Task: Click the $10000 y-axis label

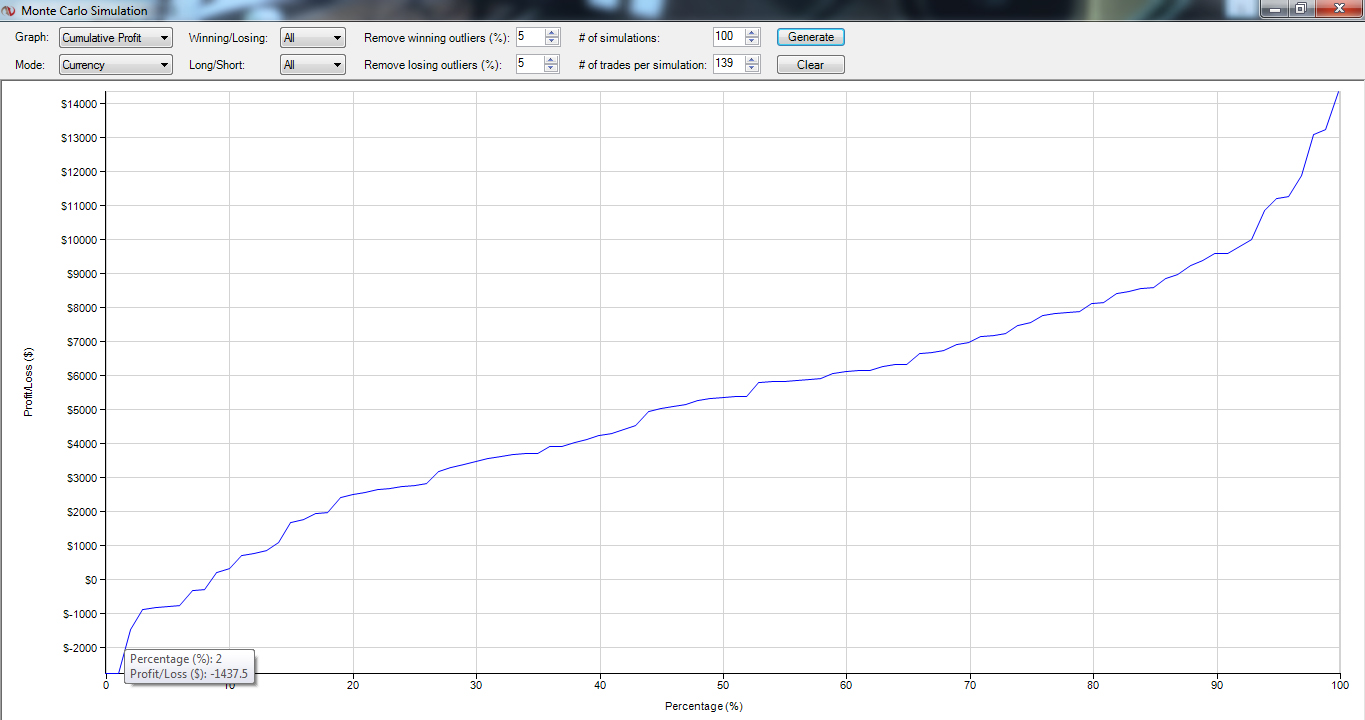Action: [x=78, y=240]
